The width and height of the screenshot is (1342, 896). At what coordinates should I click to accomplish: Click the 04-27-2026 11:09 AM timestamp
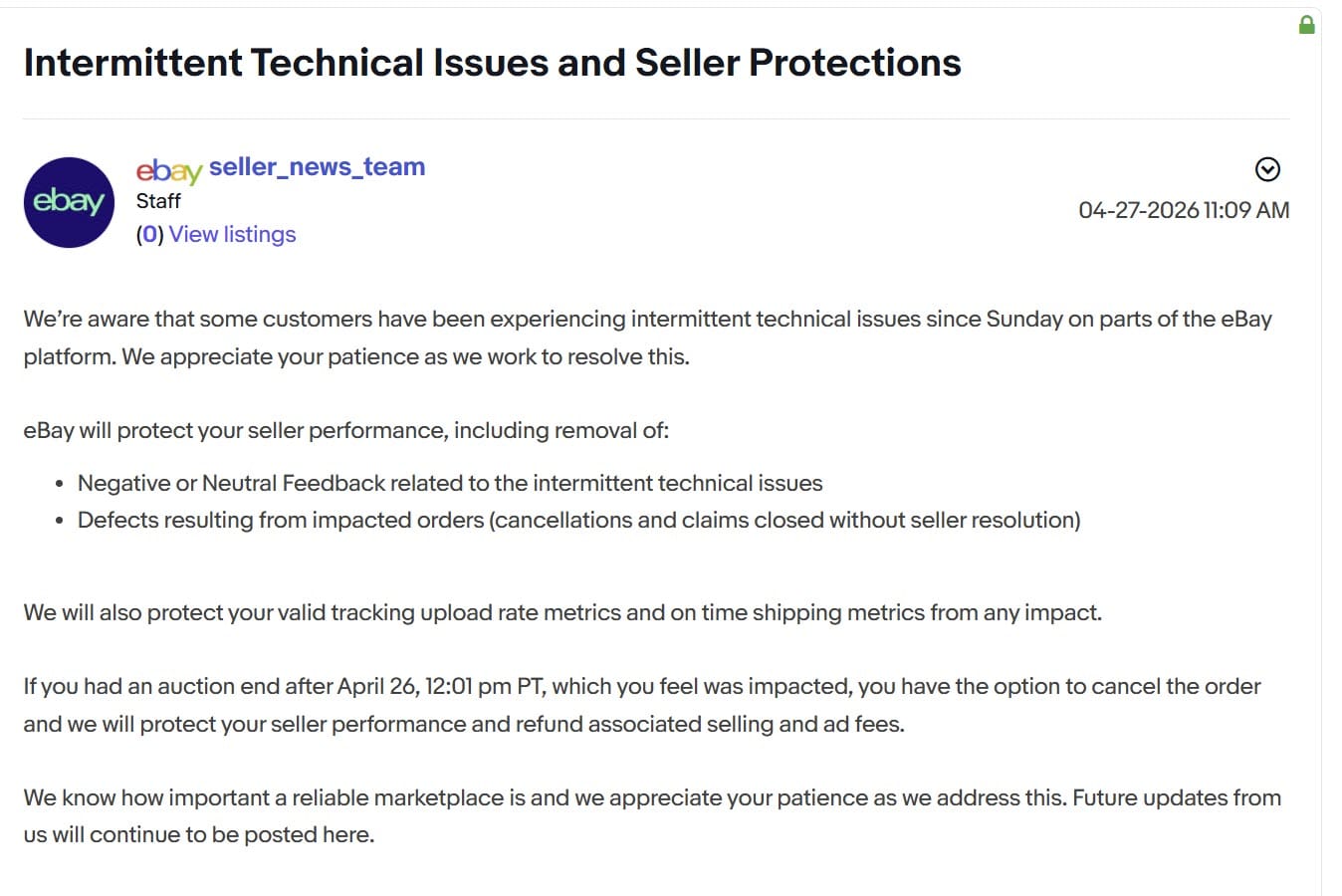tap(1184, 210)
